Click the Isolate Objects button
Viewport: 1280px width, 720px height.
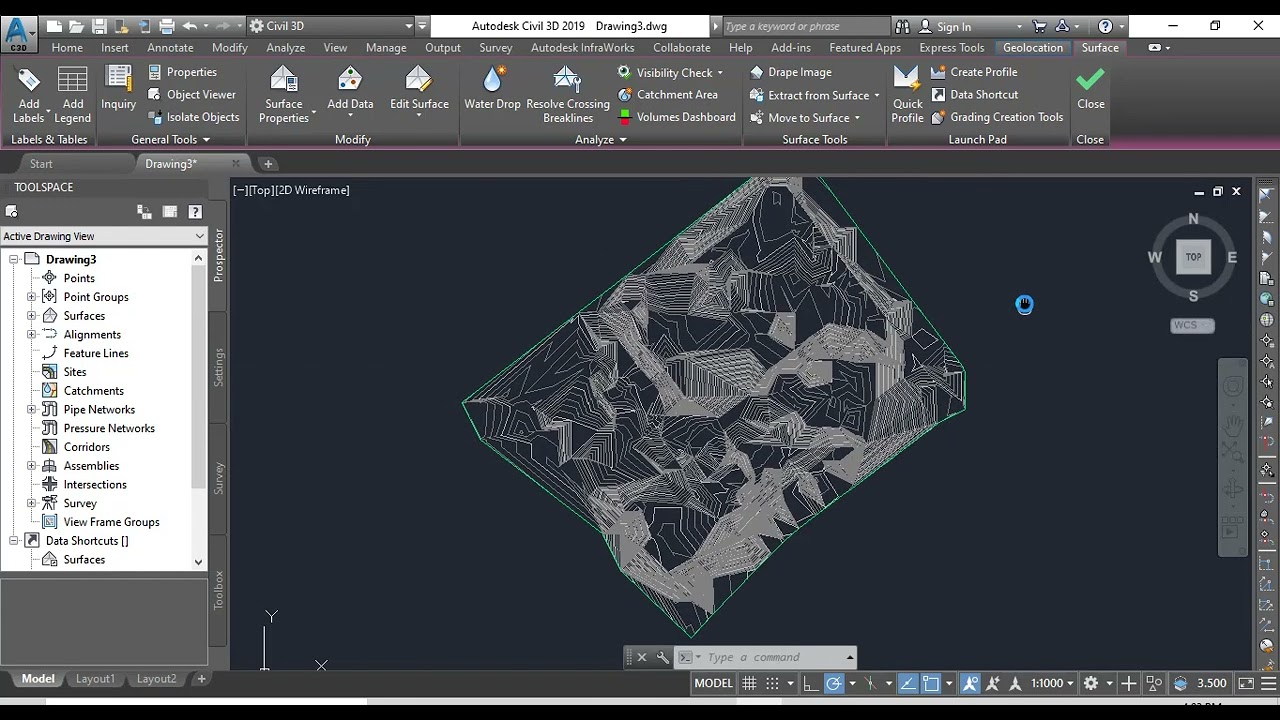pyautogui.click(x=194, y=117)
